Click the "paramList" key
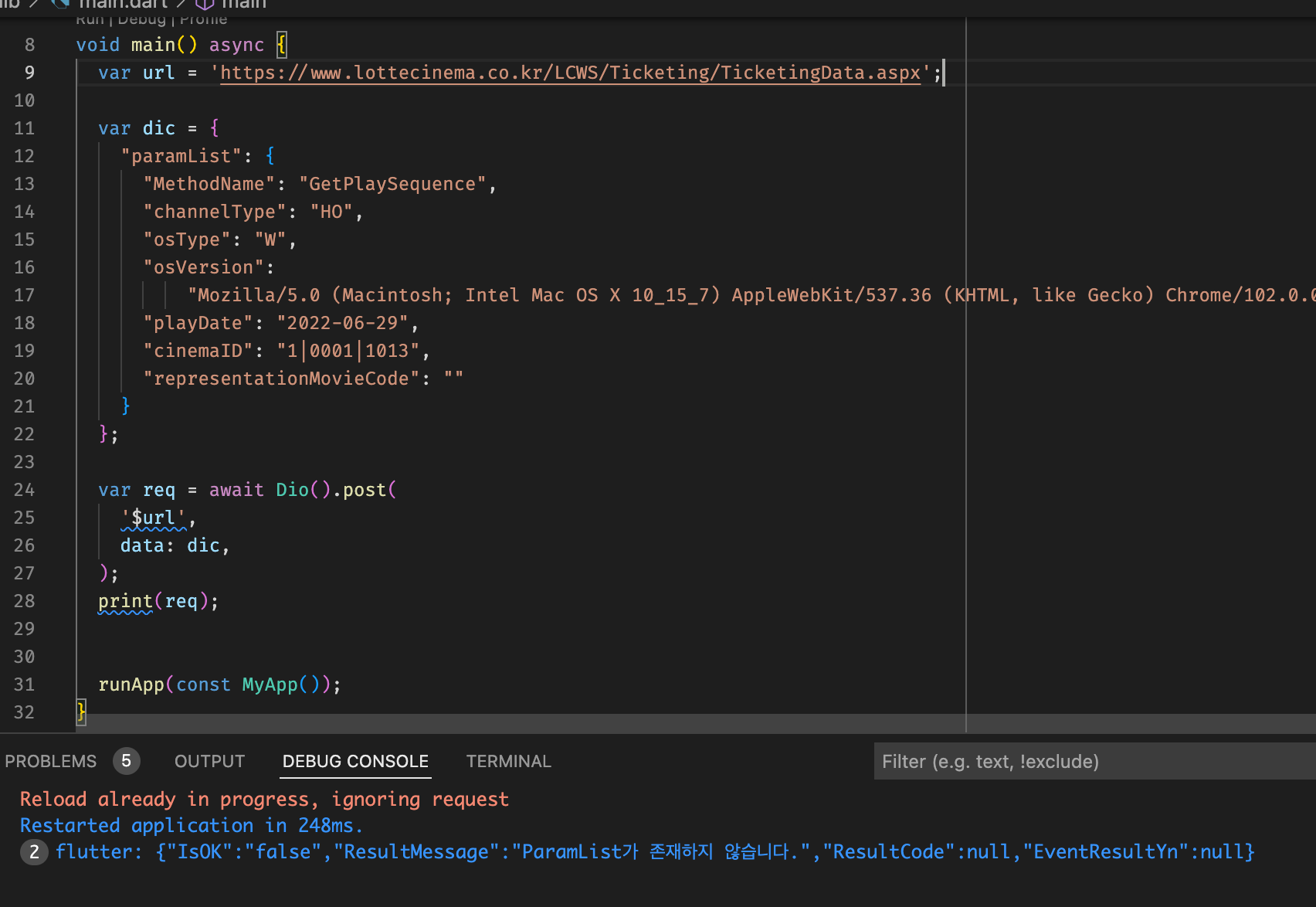This screenshot has width=1316, height=907. [181, 156]
